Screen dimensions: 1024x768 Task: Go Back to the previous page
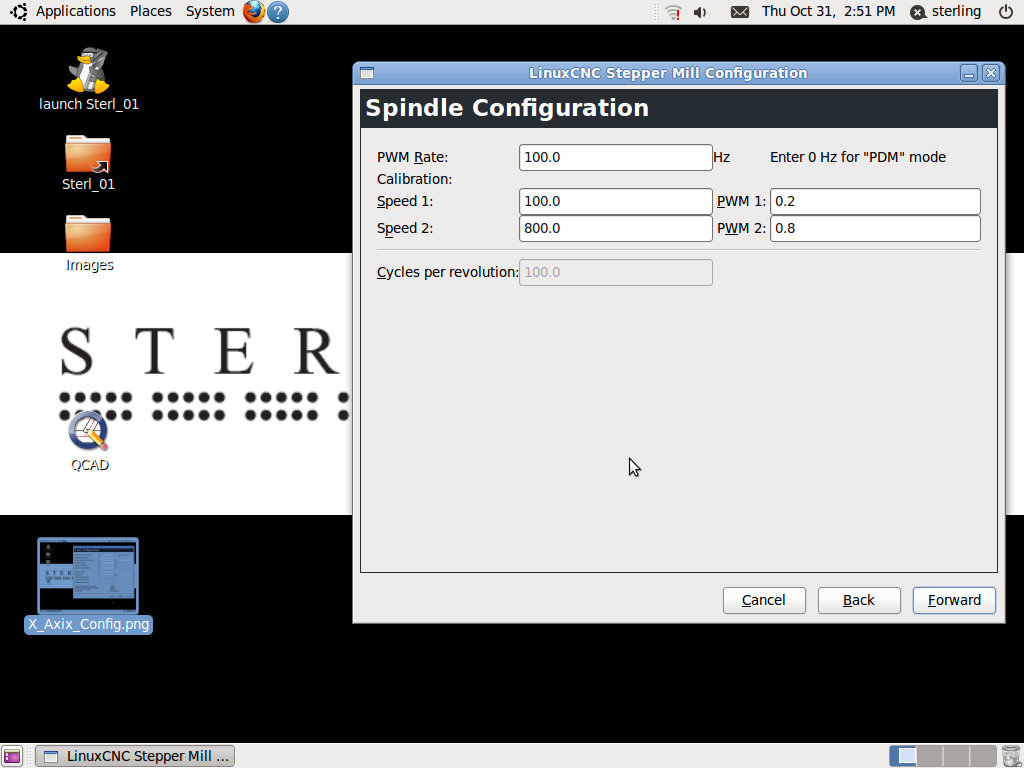point(859,600)
